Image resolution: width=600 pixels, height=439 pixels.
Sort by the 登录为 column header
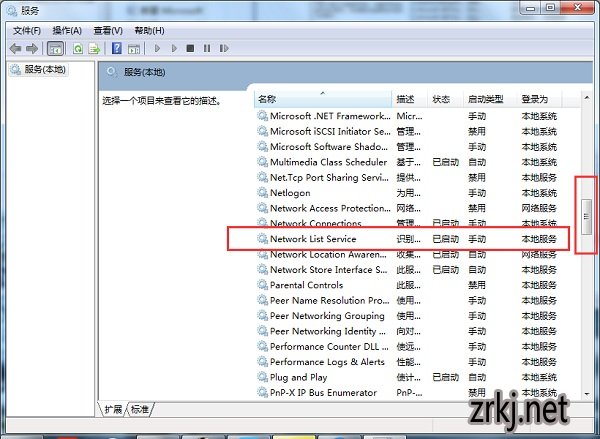[539, 99]
